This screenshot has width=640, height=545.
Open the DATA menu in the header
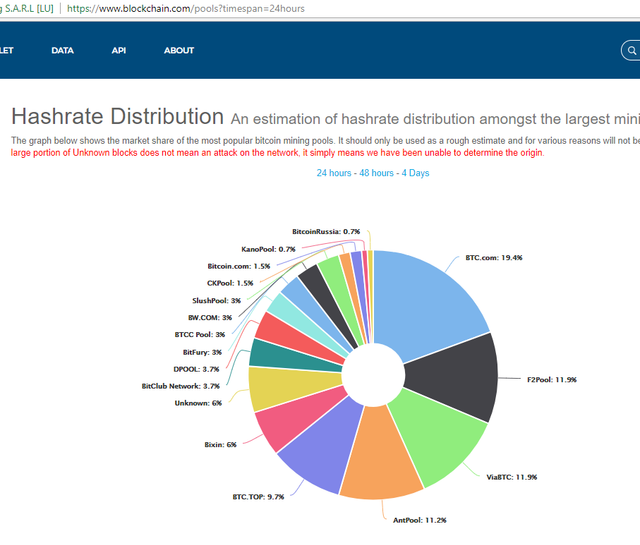(62, 51)
